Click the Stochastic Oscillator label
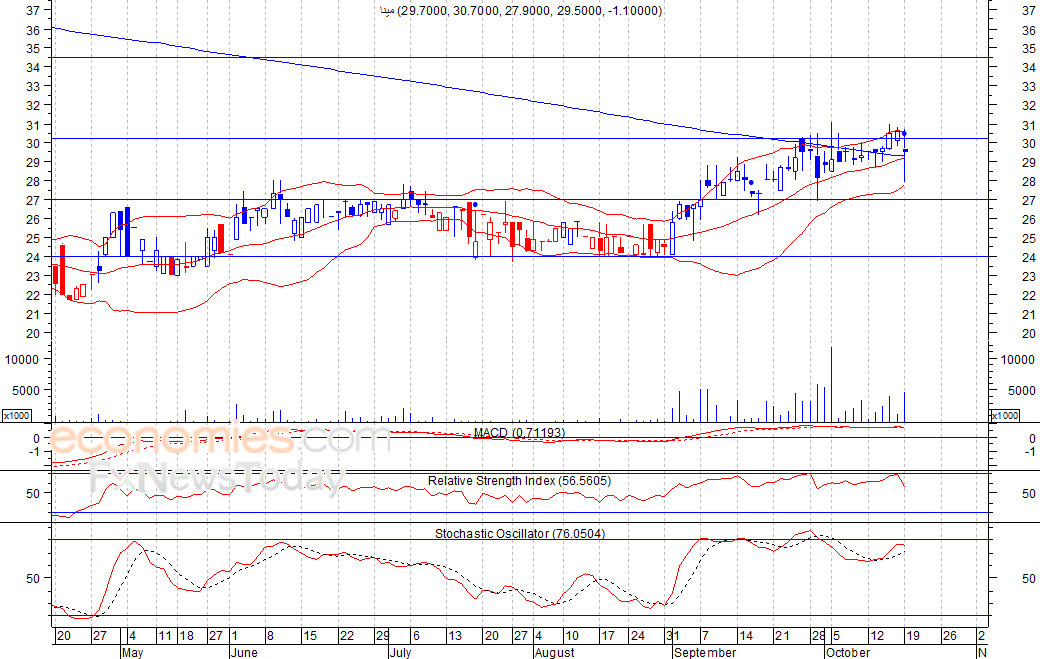The height and width of the screenshot is (659, 1040). [x=519, y=533]
